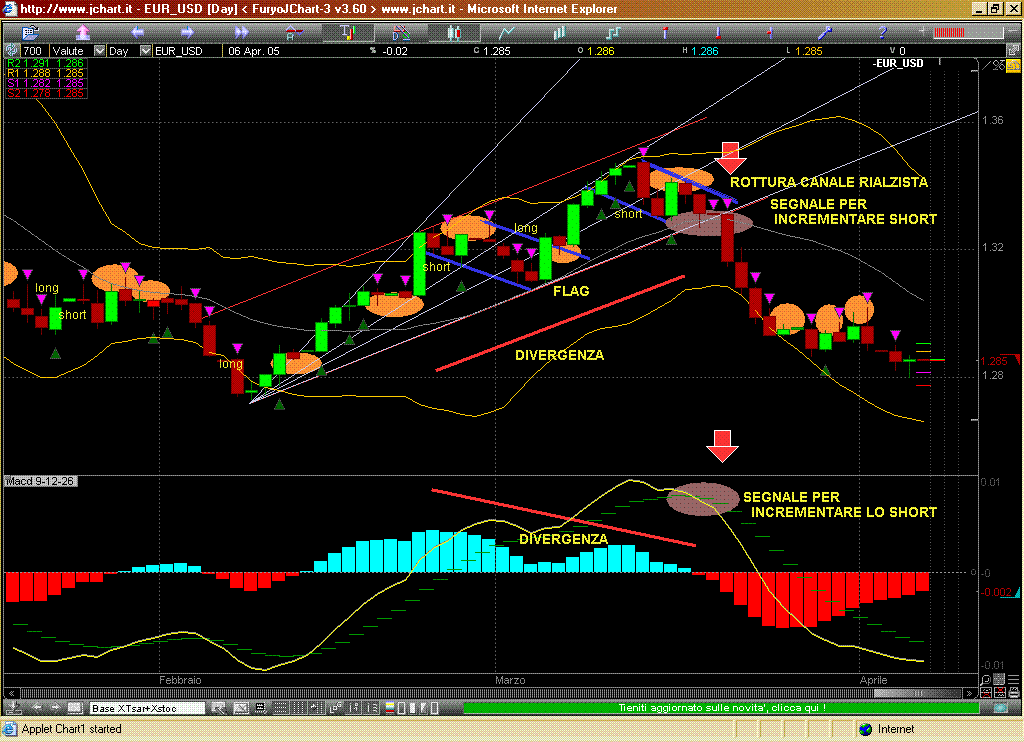Click the left arrow navigation icon
The image size is (1024, 742).
click(x=137, y=32)
